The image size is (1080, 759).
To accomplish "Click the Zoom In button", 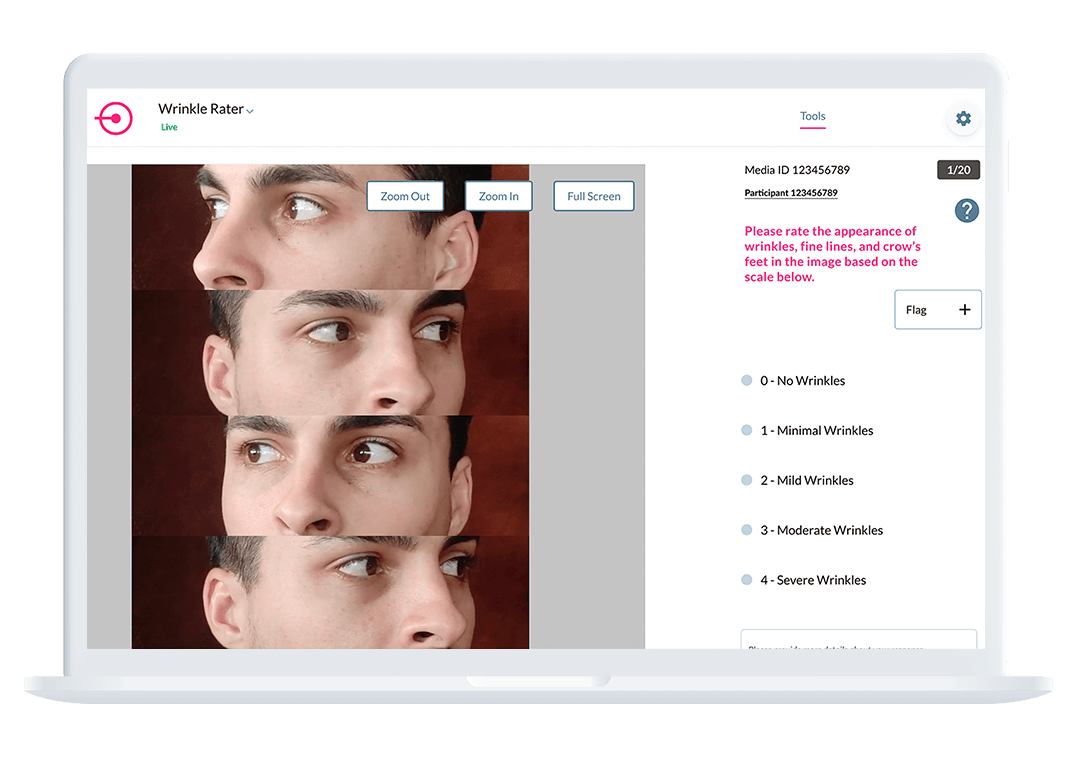I will click(498, 196).
